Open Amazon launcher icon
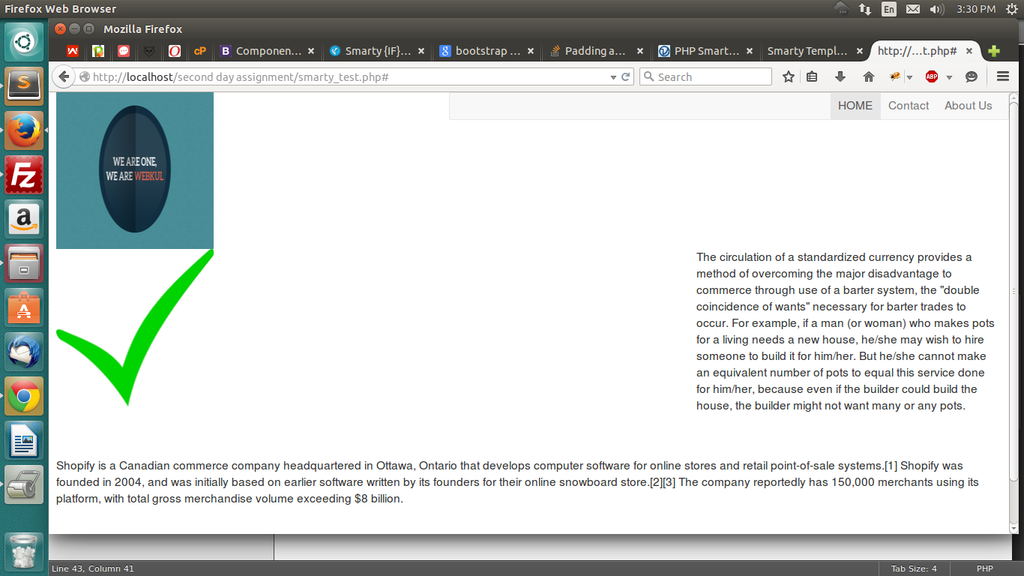 [x=24, y=219]
